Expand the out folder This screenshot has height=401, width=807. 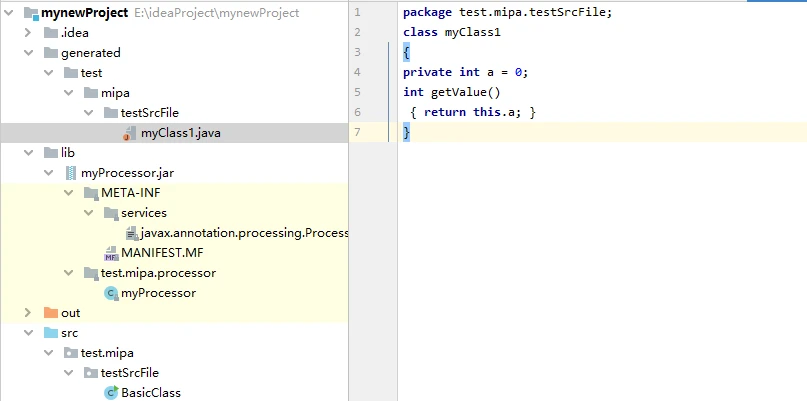[x=29, y=313]
